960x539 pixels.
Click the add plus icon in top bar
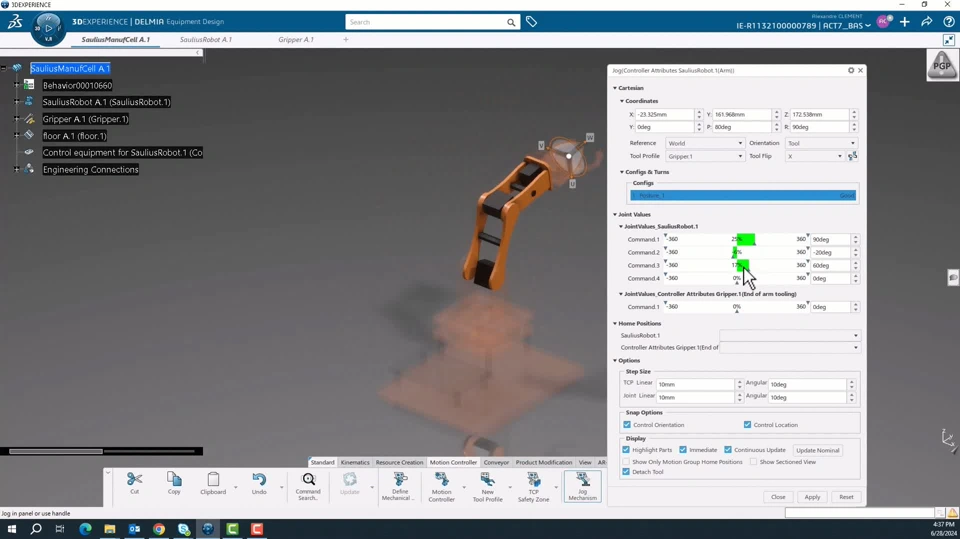904,22
